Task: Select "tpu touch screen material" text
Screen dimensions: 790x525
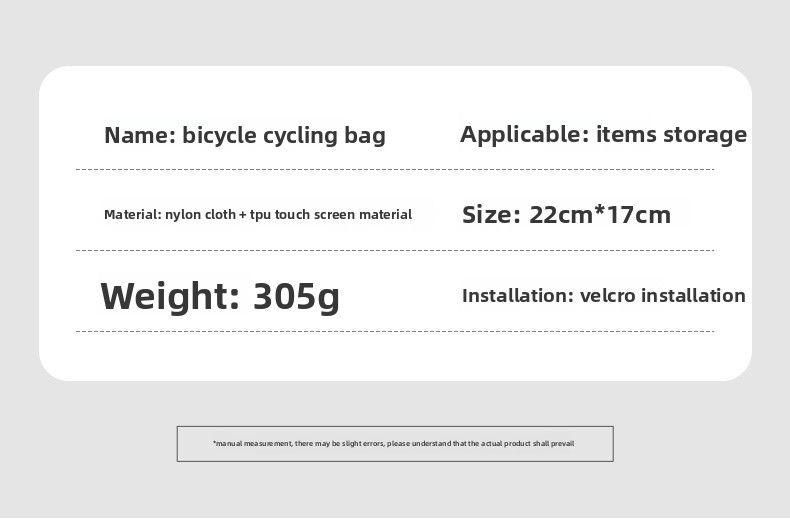Action: pos(331,215)
